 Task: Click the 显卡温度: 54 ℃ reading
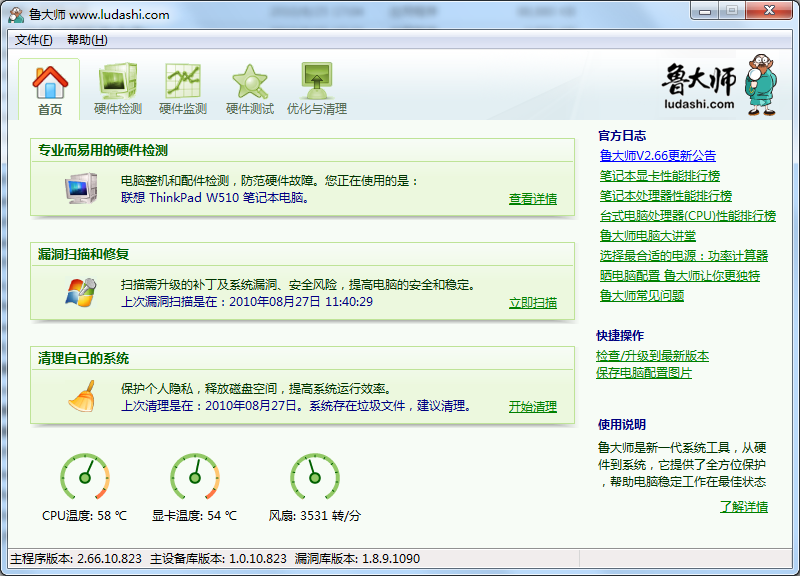[194, 516]
